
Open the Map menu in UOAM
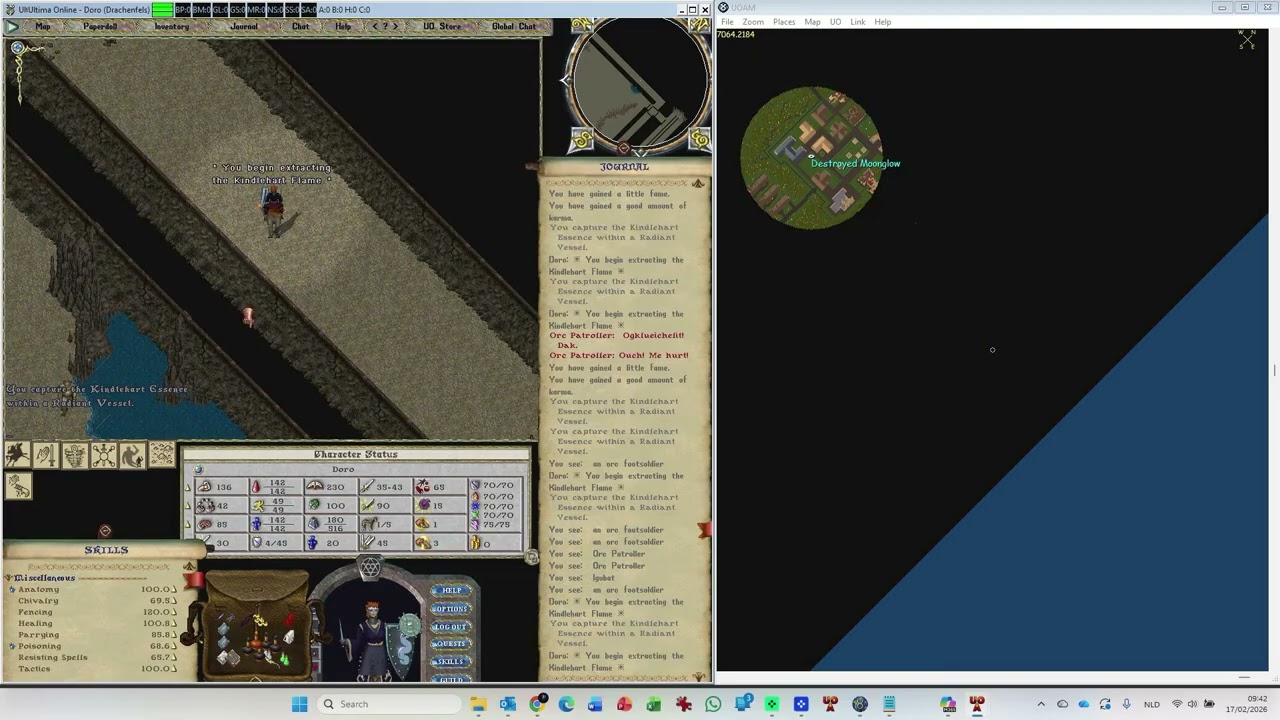click(x=812, y=22)
